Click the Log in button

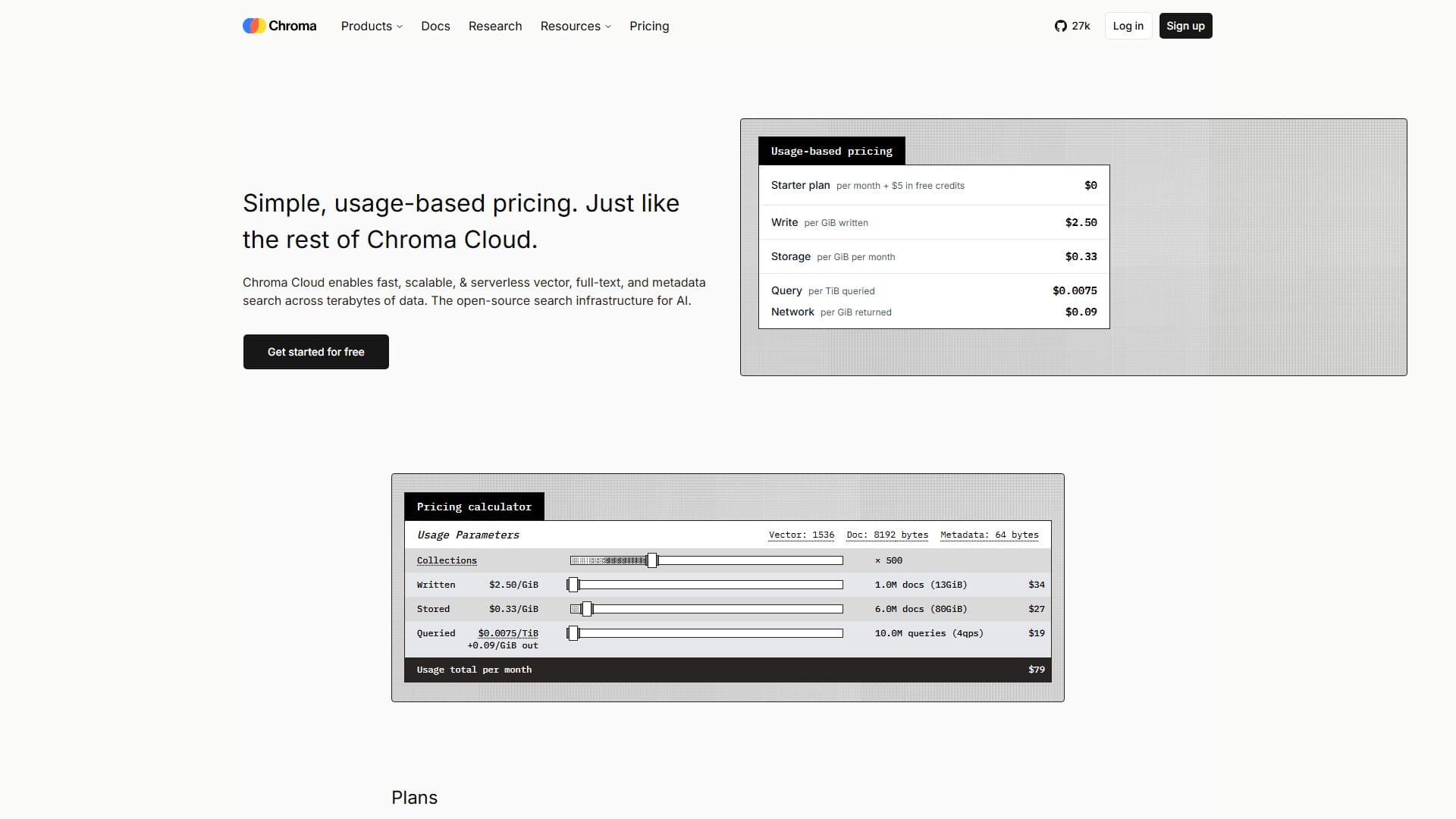tap(1128, 26)
